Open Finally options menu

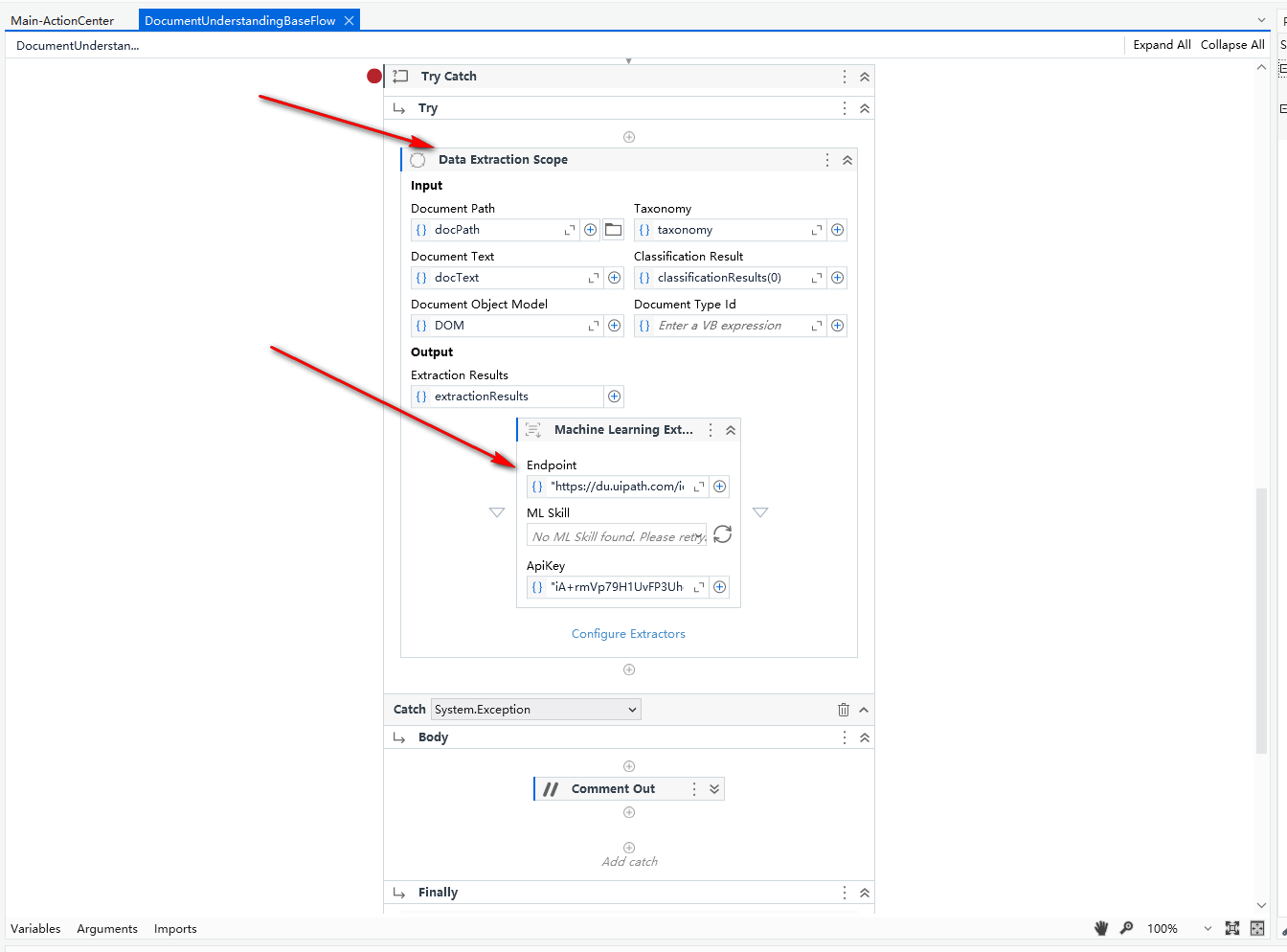844,893
